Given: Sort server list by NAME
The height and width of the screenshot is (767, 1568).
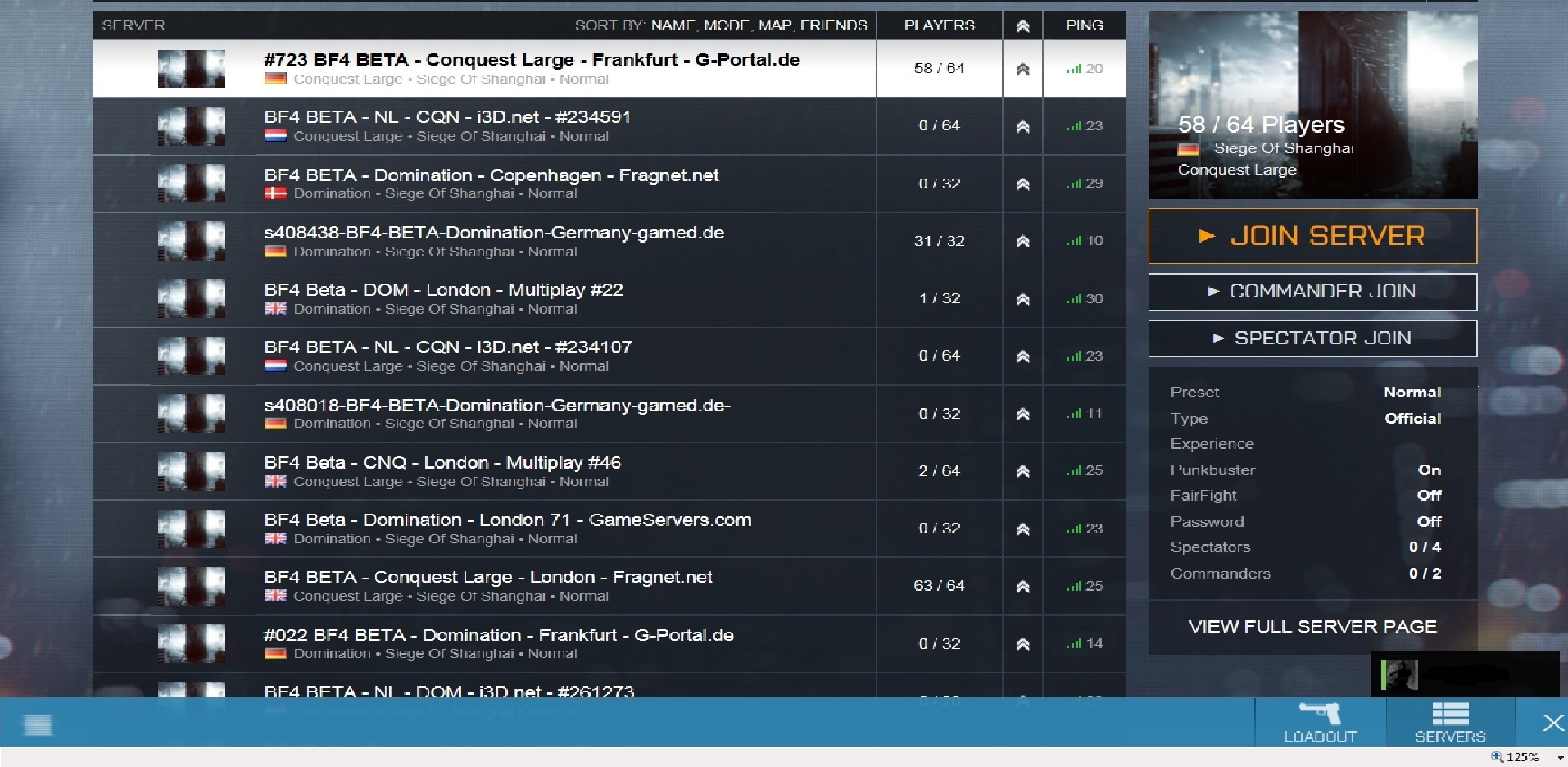Looking at the screenshot, I should coord(673,25).
